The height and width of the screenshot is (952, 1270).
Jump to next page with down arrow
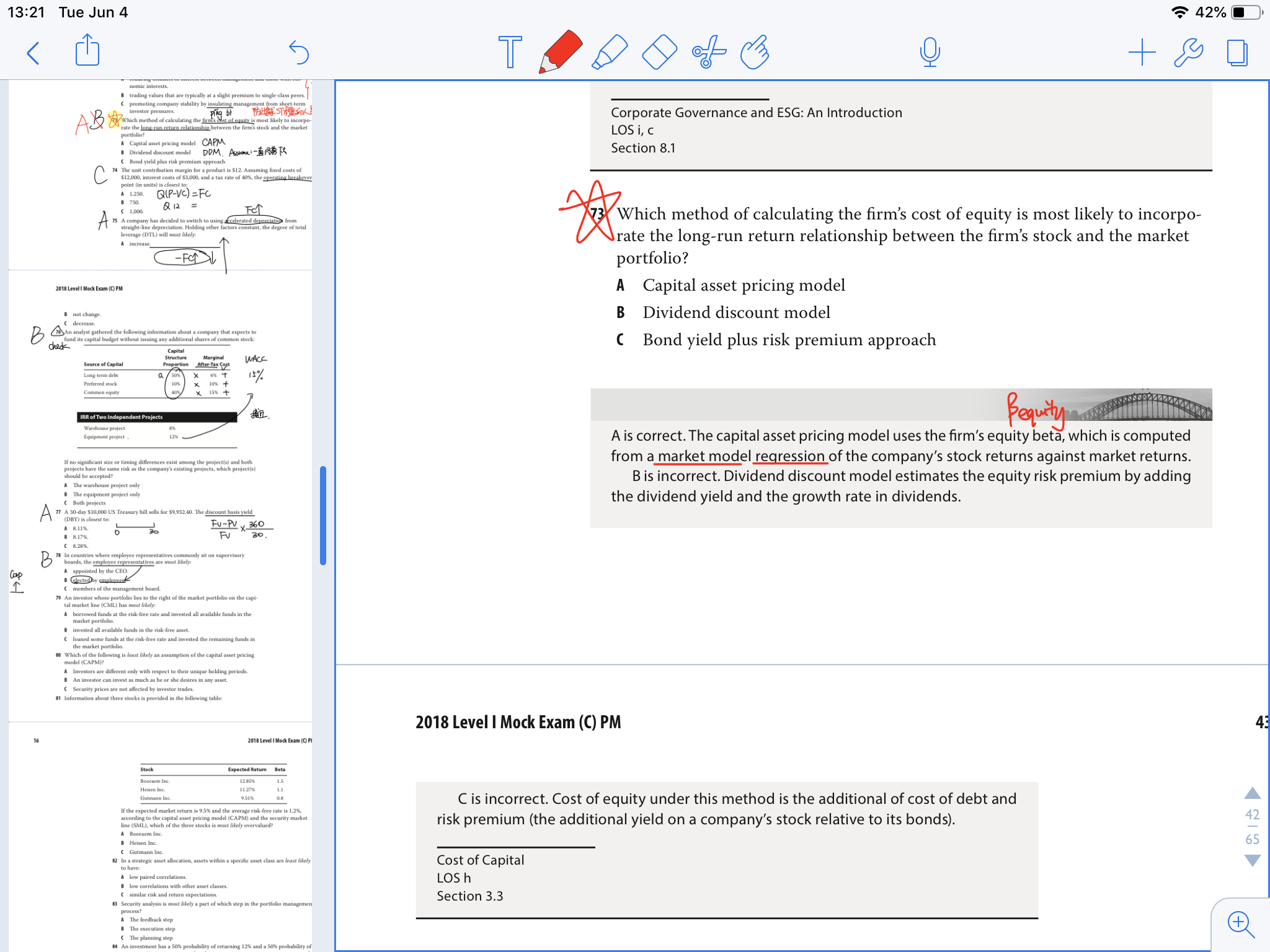(1252, 860)
